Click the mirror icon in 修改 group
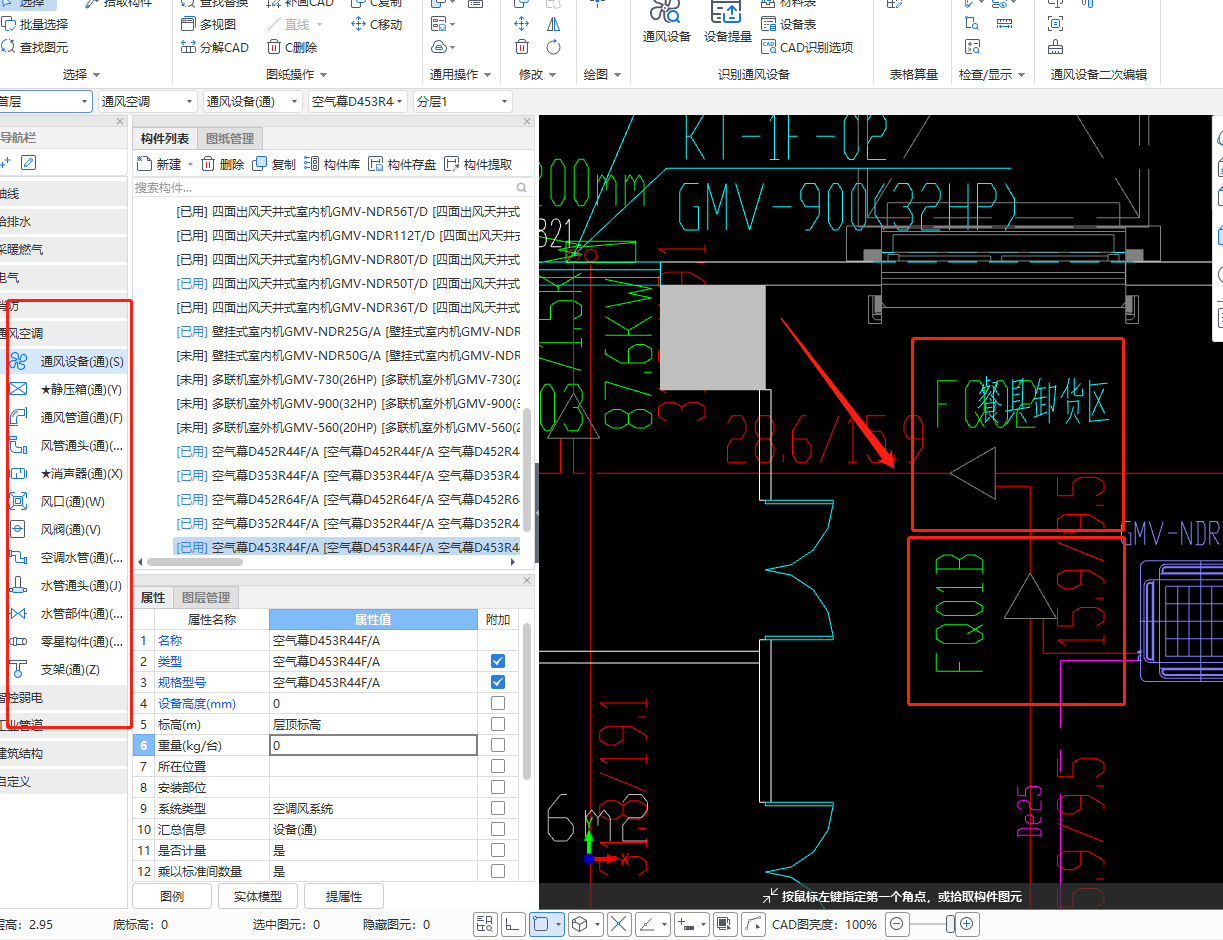Image resolution: width=1223 pixels, height=940 pixels. tap(553, 24)
